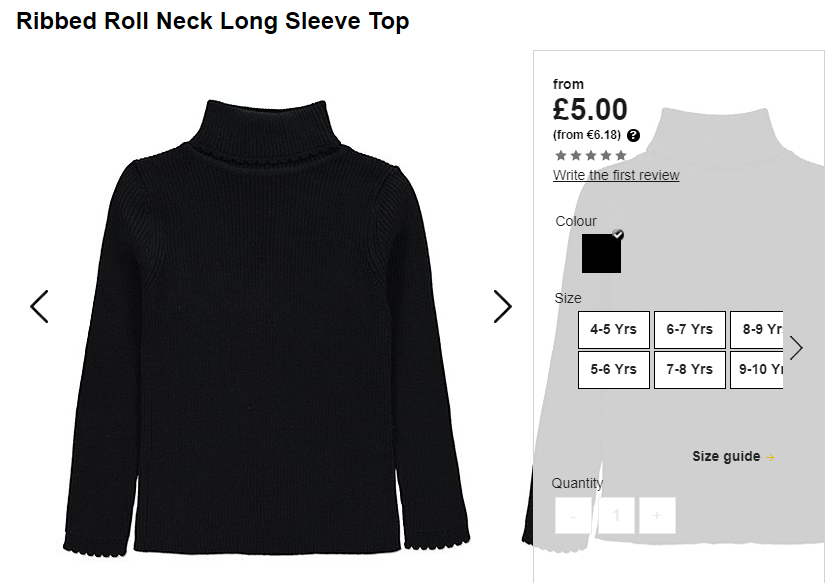The width and height of the screenshot is (831, 583).
Task: Click the main black roll neck top image
Action: pos(267,328)
